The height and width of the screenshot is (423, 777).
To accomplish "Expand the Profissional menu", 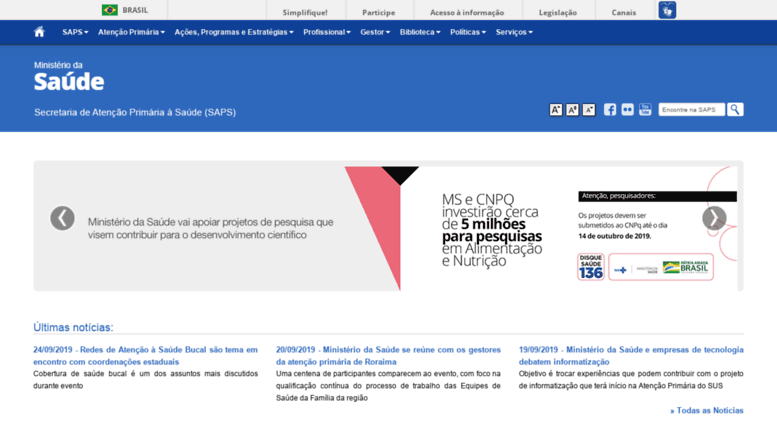I will (327, 32).
